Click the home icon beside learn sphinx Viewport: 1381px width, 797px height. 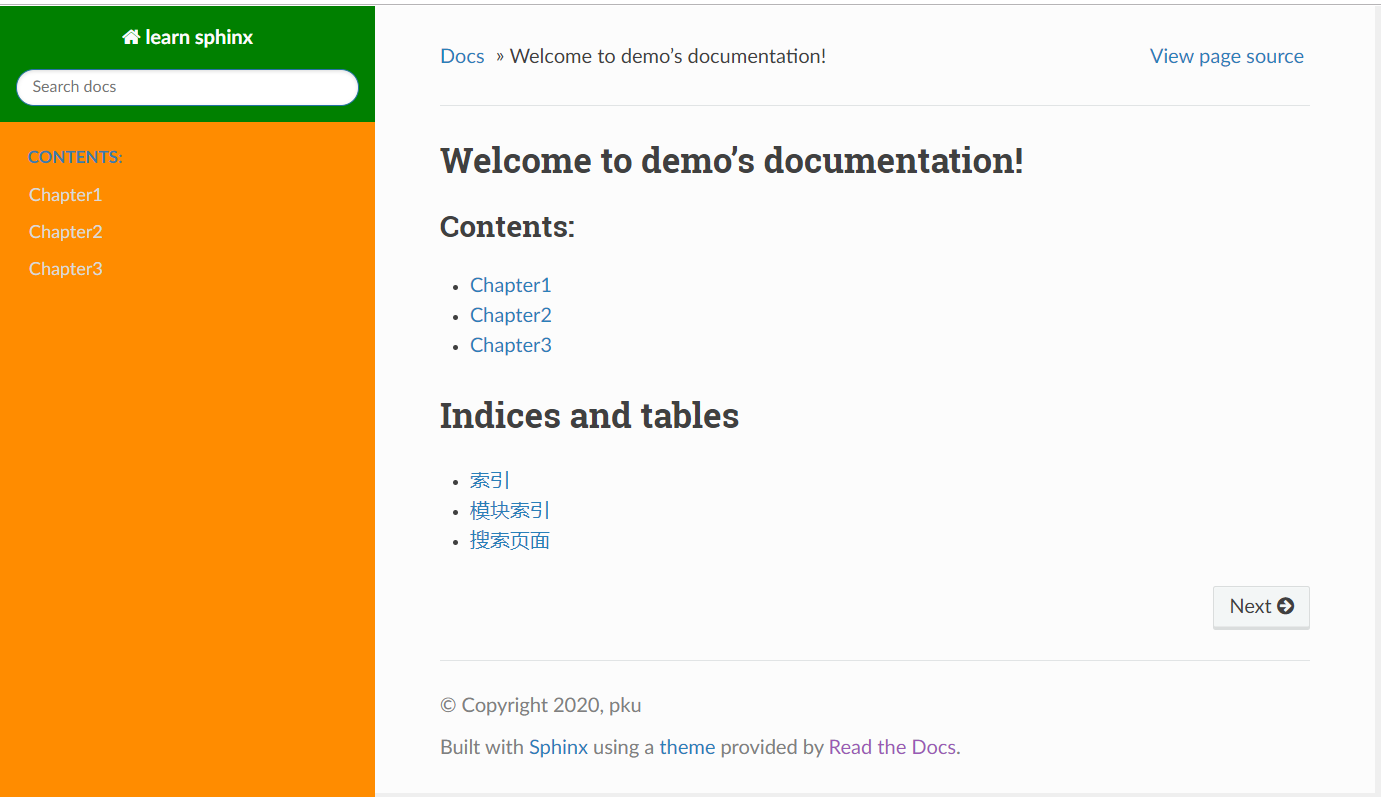(131, 37)
